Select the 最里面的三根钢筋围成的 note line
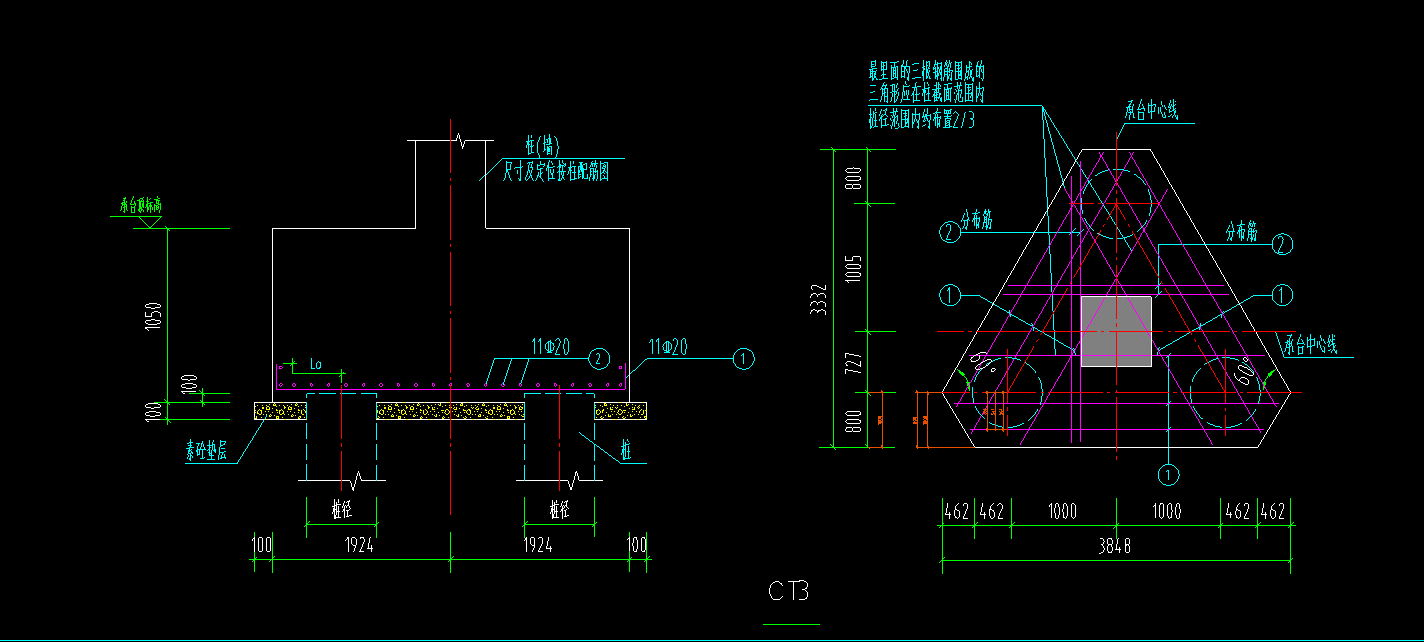Screen dimensions: 1424x642 pyautogui.click(x=927, y=71)
